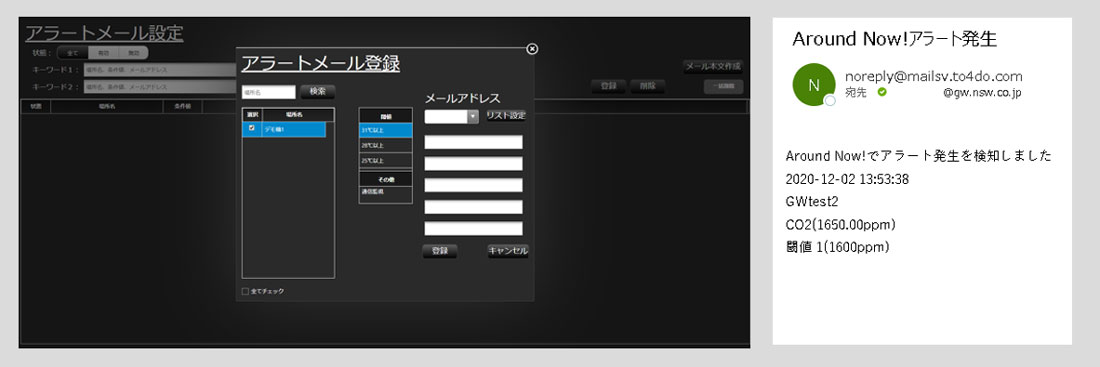The width and height of the screenshot is (1100, 367).
Task: Click the 一括削除 button on settings page
Action: pyautogui.click(x=723, y=87)
